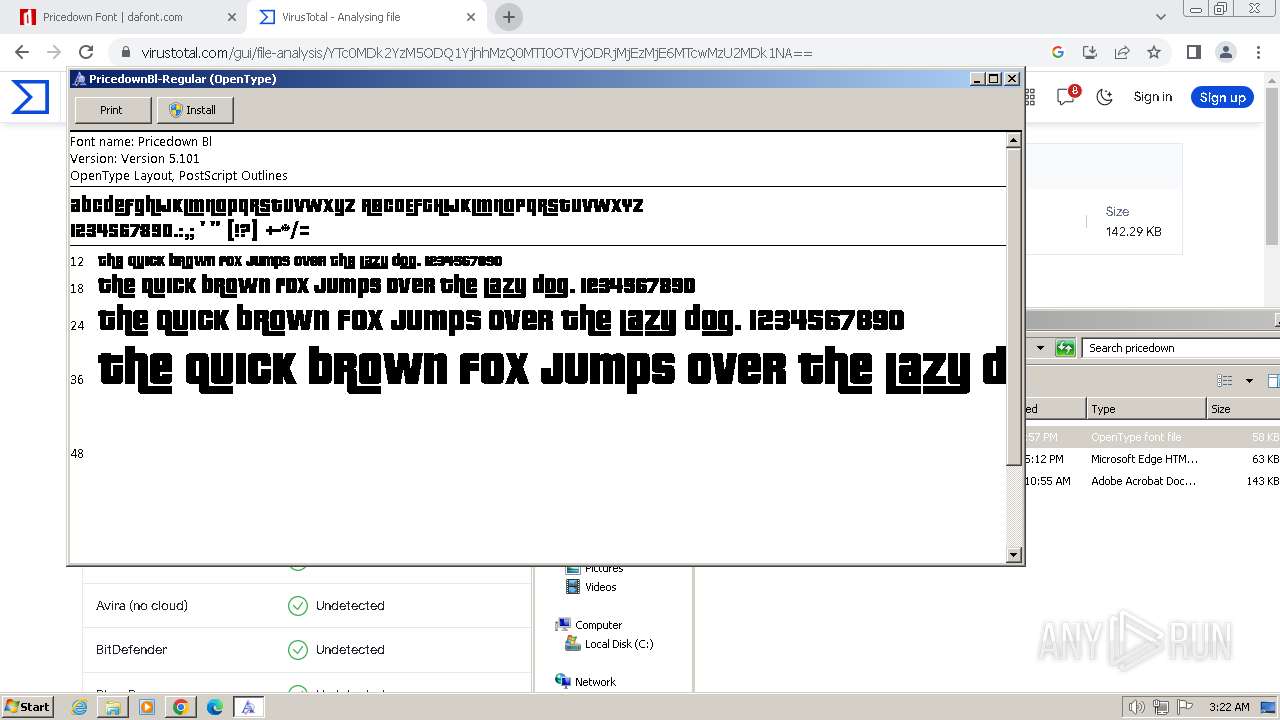Open VirusTotal notifications chat icon
The image size is (1280, 720).
click(1066, 97)
